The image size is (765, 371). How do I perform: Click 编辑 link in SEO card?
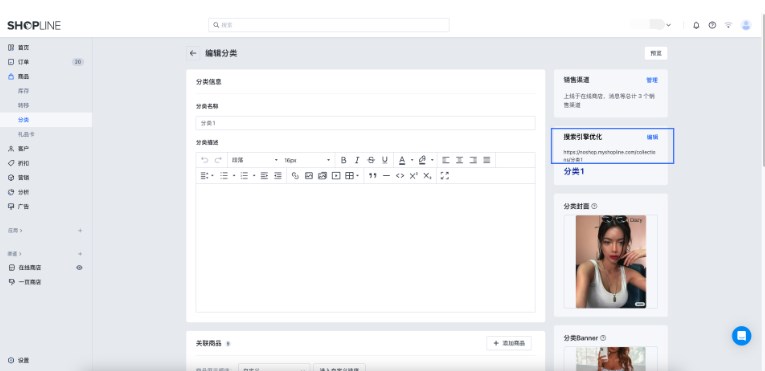point(652,137)
